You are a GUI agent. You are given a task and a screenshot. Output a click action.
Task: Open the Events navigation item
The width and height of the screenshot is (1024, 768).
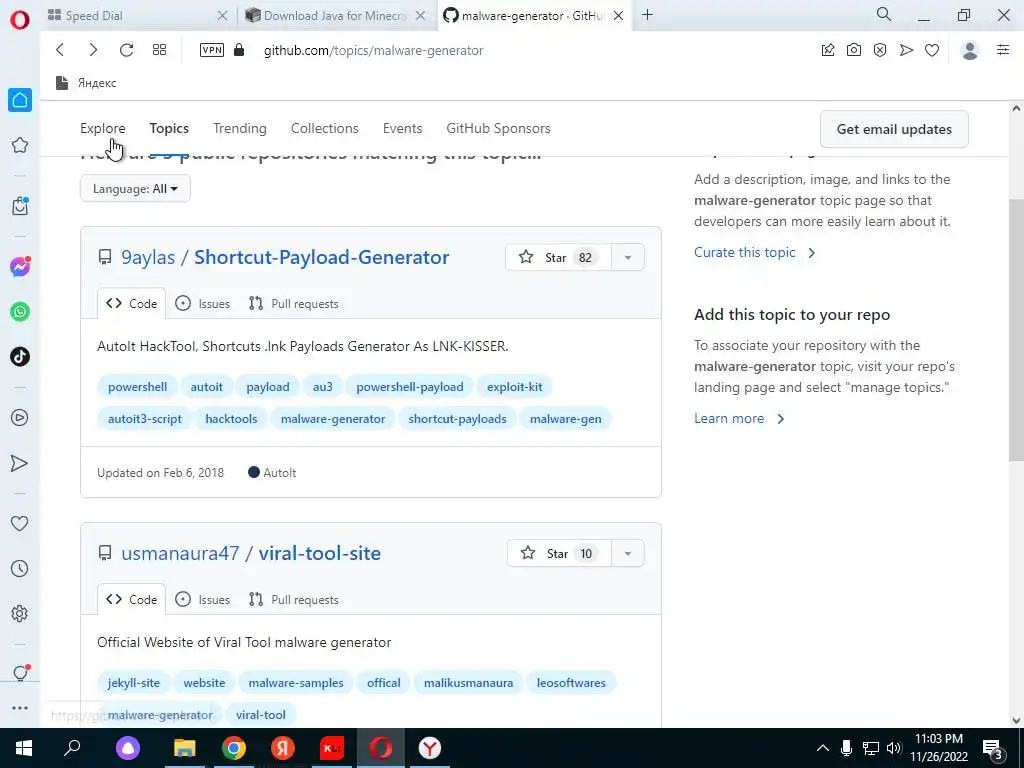coord(402,129)
